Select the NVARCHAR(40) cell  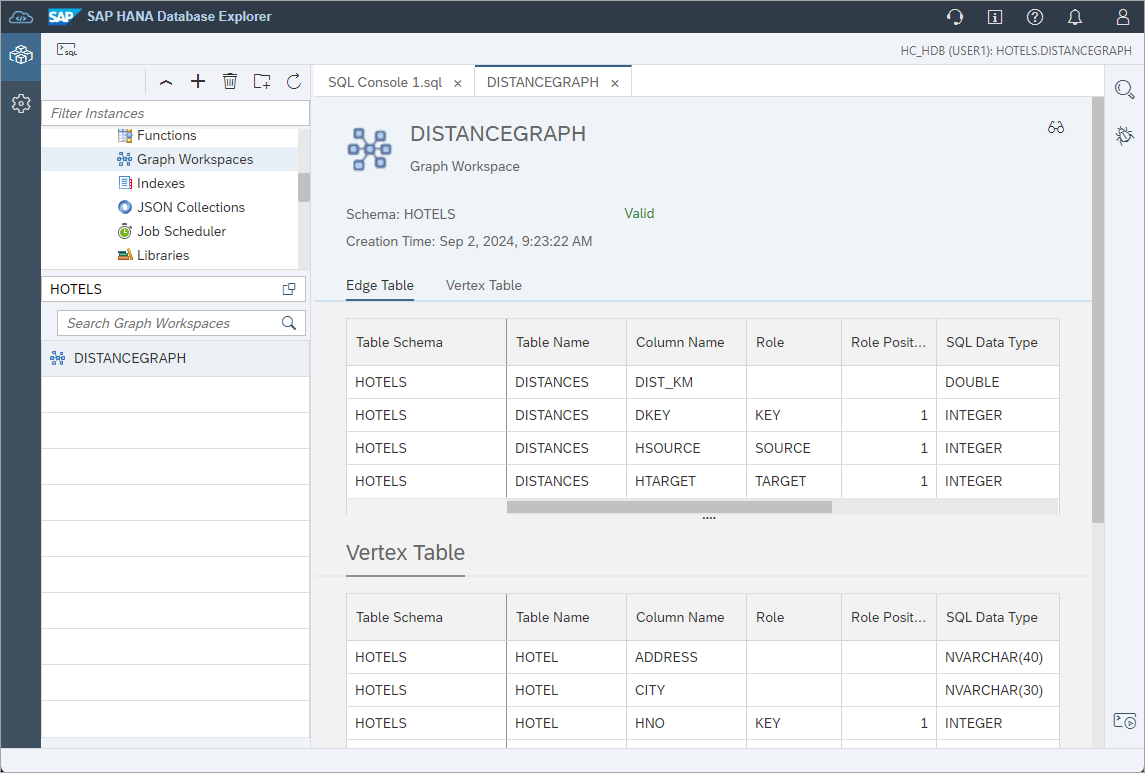click(x=997, y=658)
